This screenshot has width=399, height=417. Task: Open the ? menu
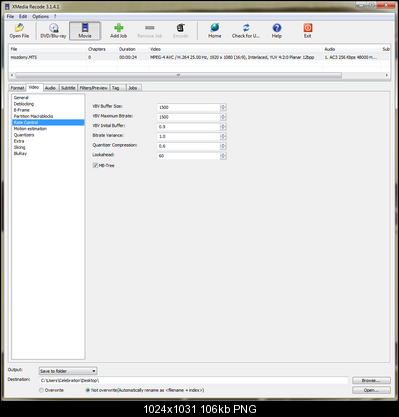(55, 16)
